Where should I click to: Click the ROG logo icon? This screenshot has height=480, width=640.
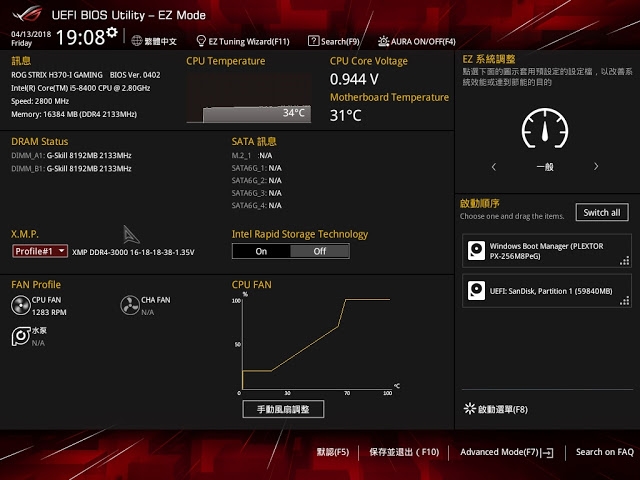tap(27, 14)
